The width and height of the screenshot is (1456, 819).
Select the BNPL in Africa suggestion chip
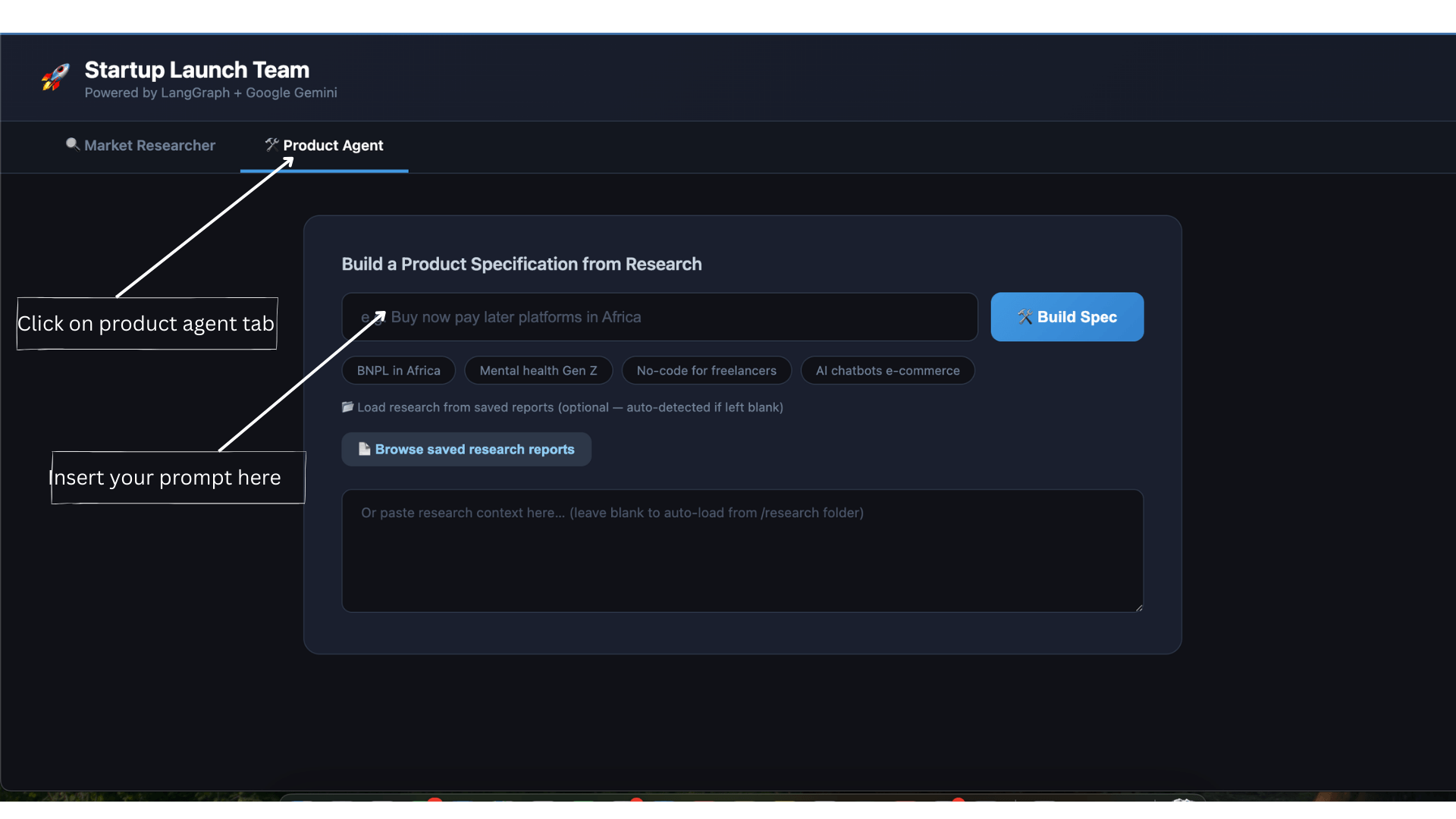pyautogui.click(x=397, y=370)
